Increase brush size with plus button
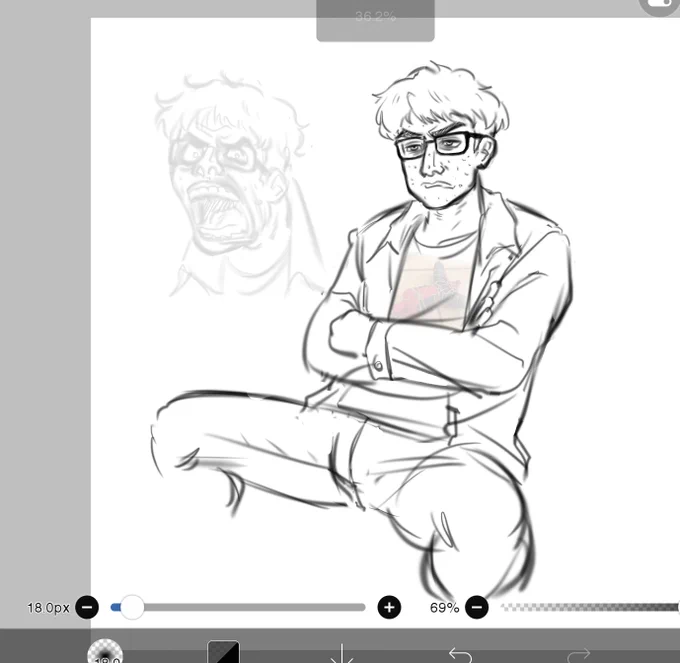 pyautogui.click(x=389, y=607)
